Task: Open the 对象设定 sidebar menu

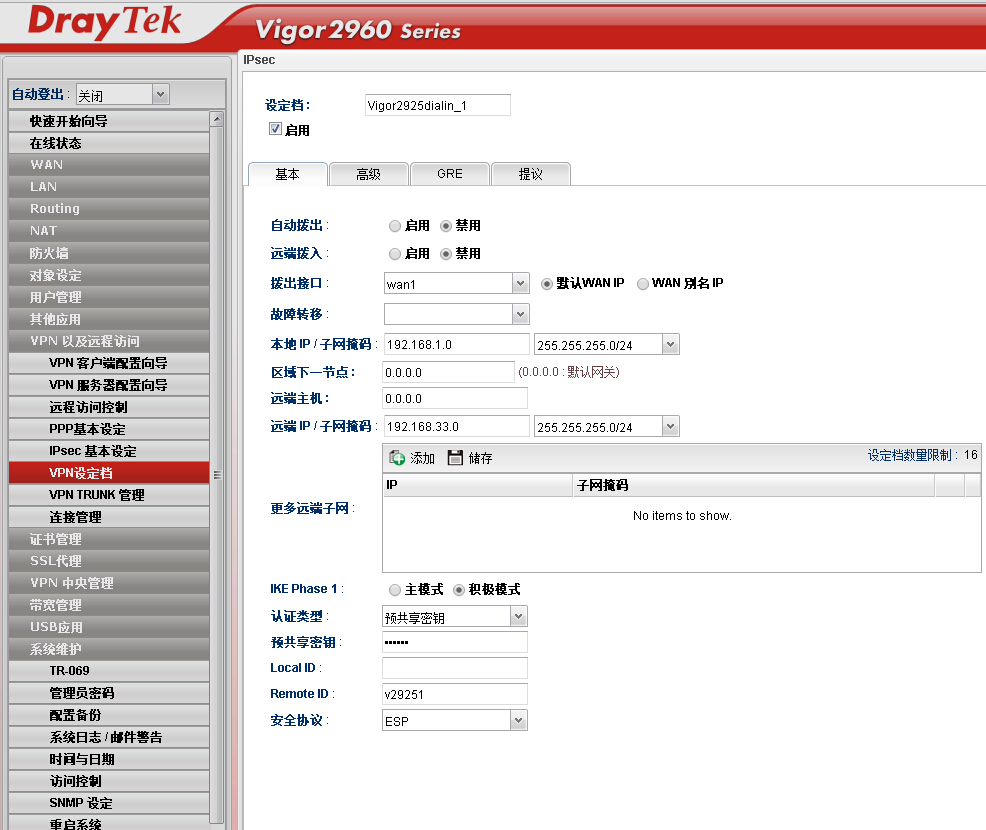Action: tap(109, 275)
